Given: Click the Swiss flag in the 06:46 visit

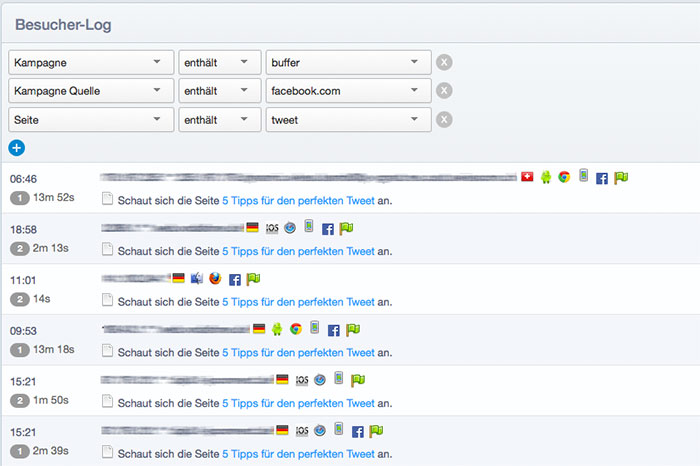Looking at the screenshot, I should click(x=527, y=177).
